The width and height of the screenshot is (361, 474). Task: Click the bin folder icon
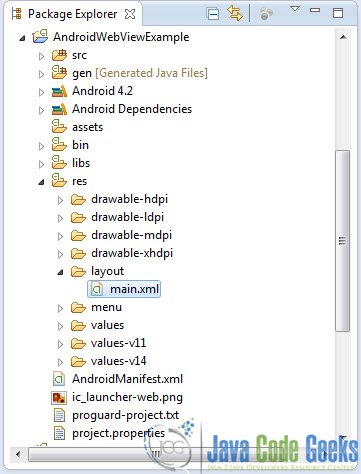(x=59, y=144)
